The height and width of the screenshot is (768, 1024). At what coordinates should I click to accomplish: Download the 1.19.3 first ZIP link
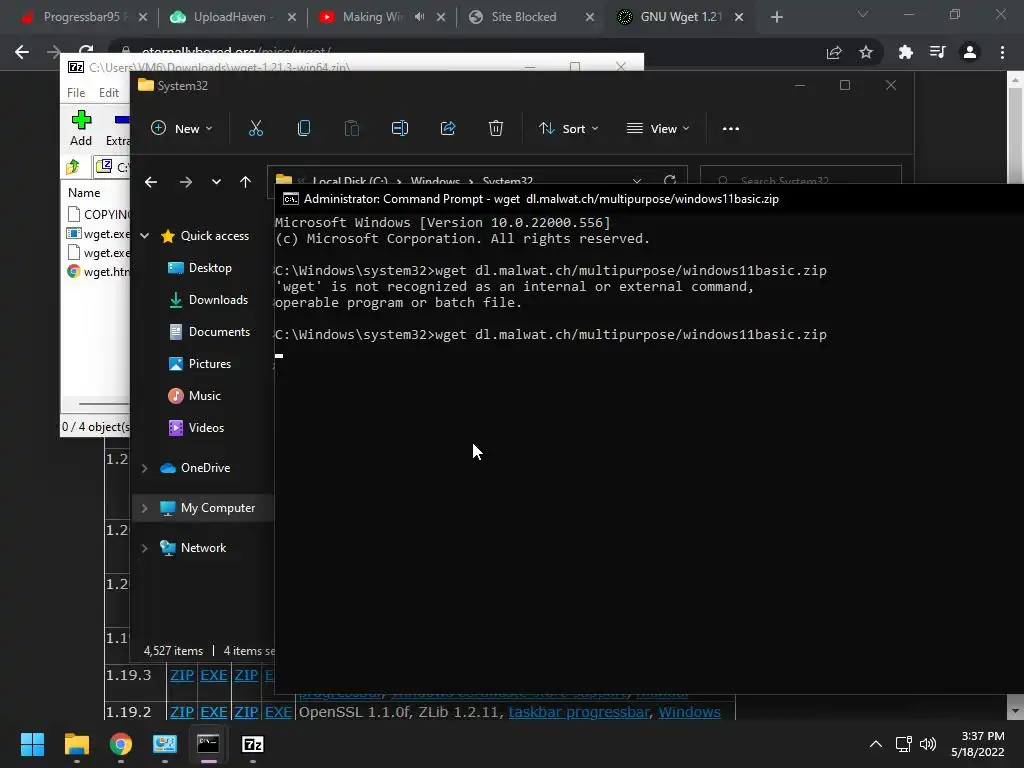[182, 675]
